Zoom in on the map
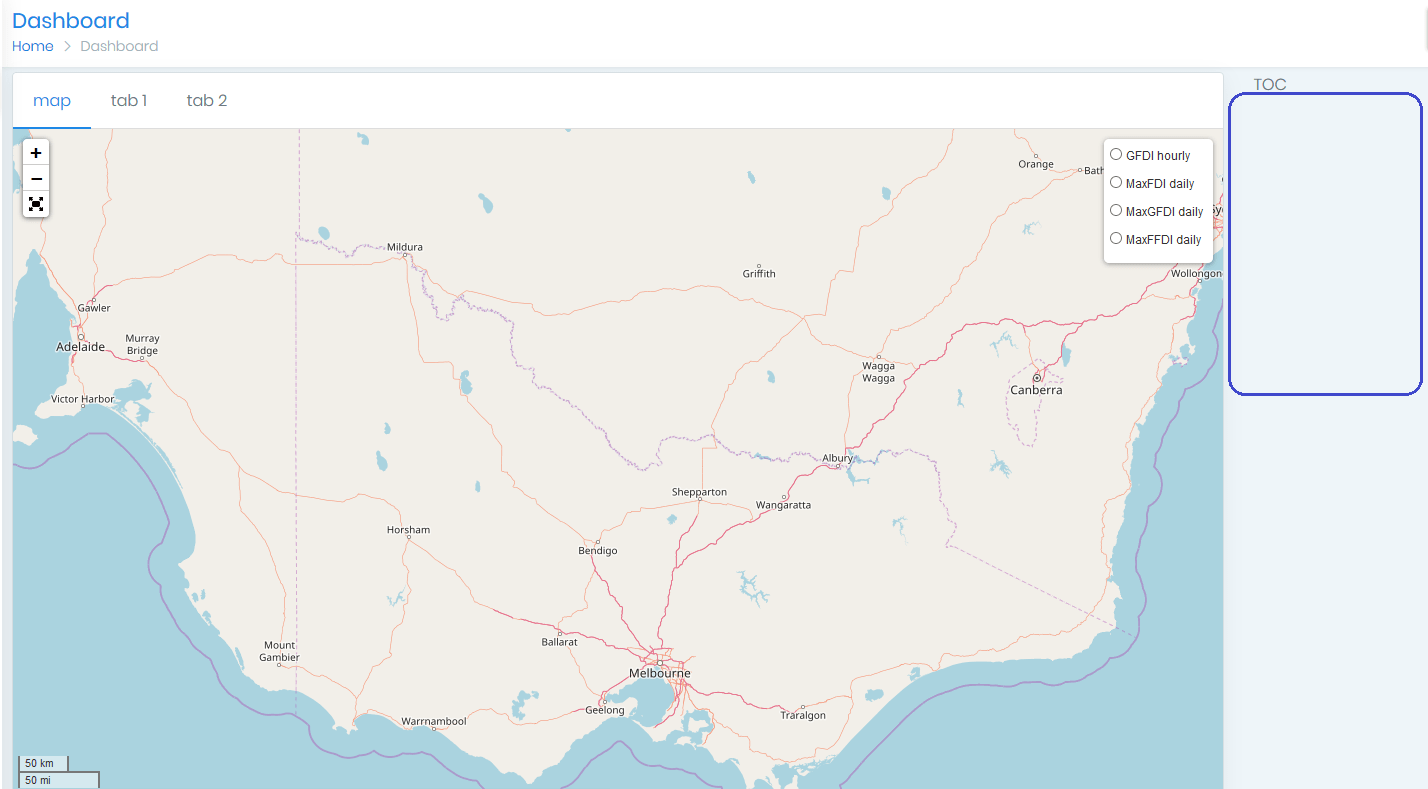Image resolution: width=1428 pixels, height=789 pixels. (x=36, y=153)
